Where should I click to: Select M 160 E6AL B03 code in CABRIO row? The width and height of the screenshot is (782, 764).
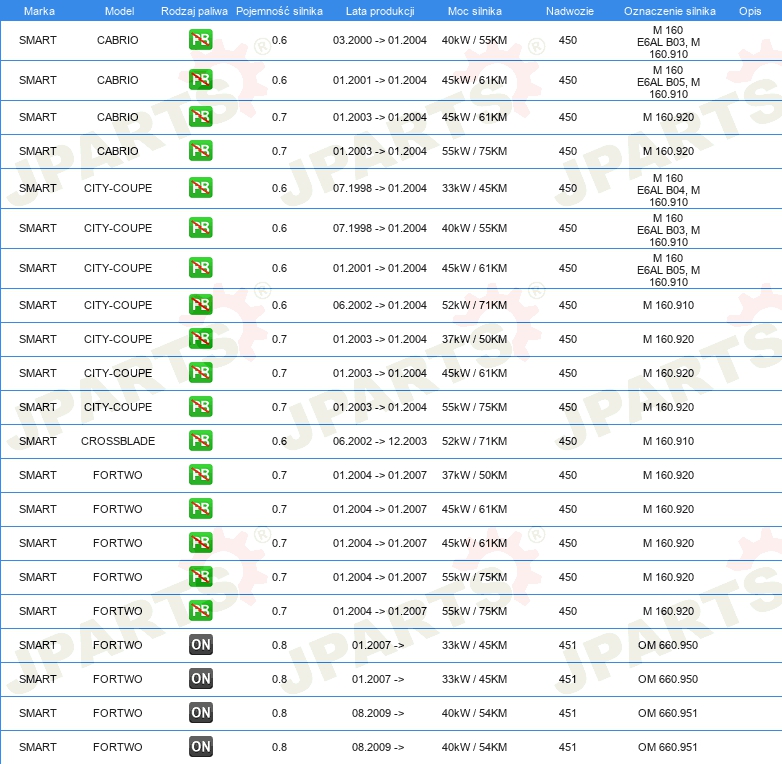668,42
